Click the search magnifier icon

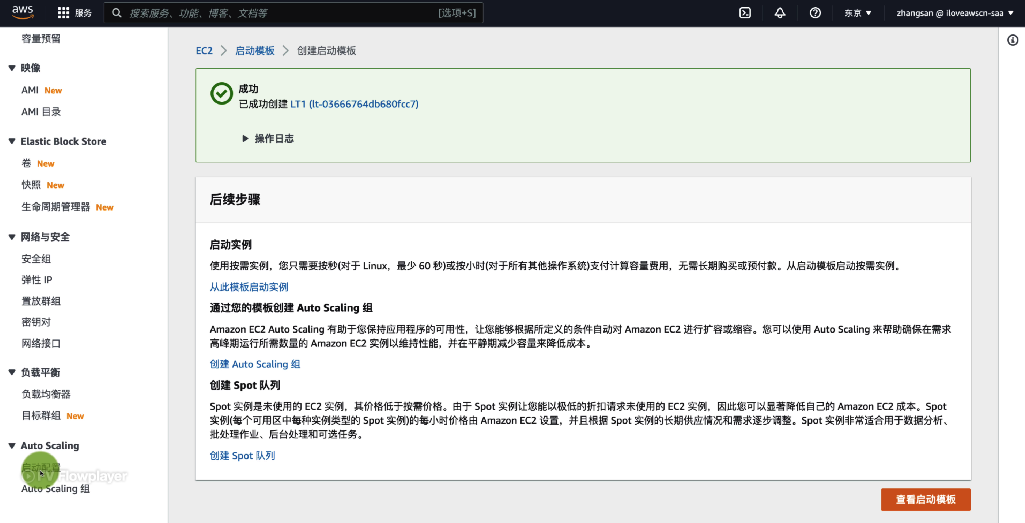[x=116, y=12]
